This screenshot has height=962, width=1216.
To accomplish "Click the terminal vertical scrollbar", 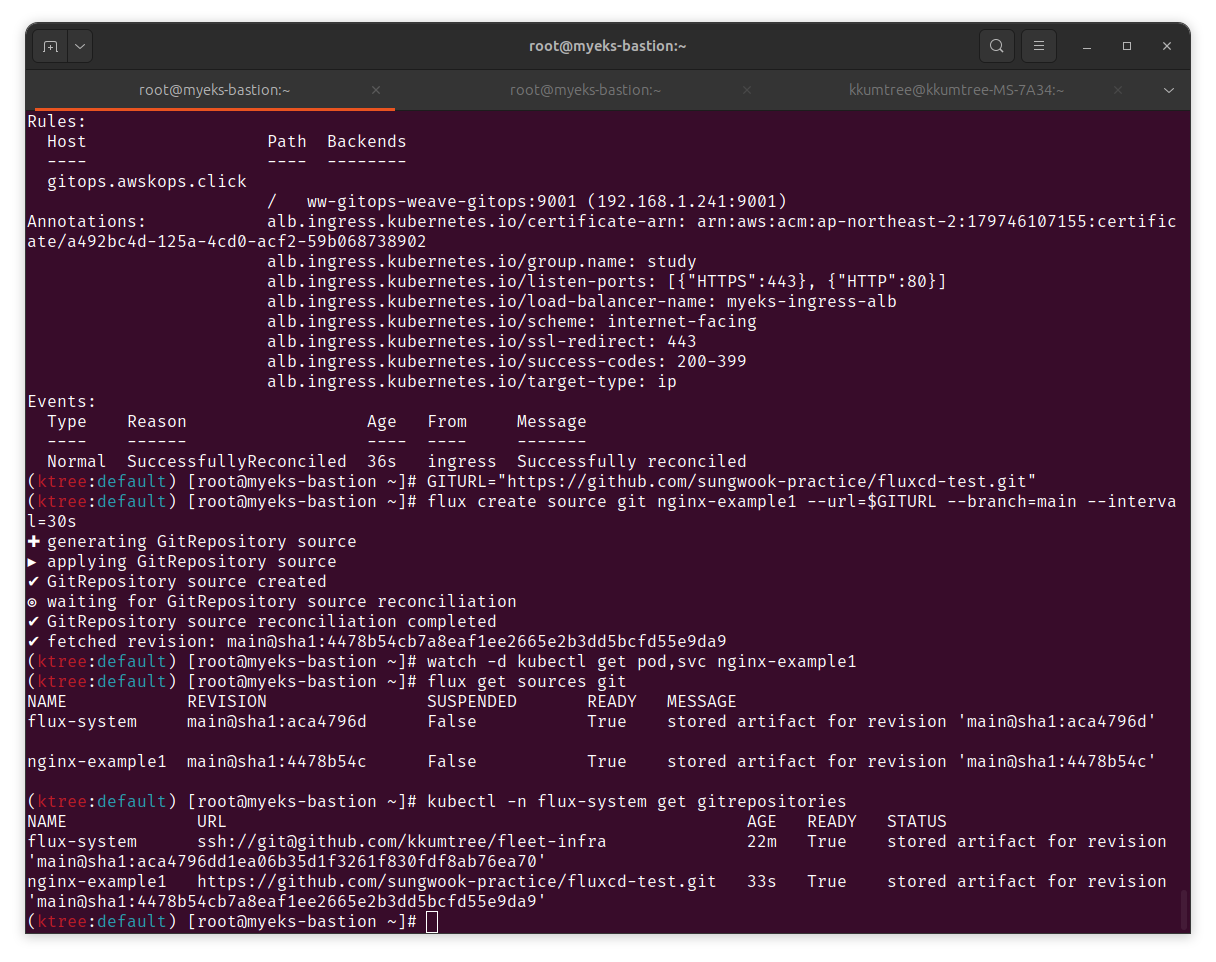I will tap(1184, 910).
